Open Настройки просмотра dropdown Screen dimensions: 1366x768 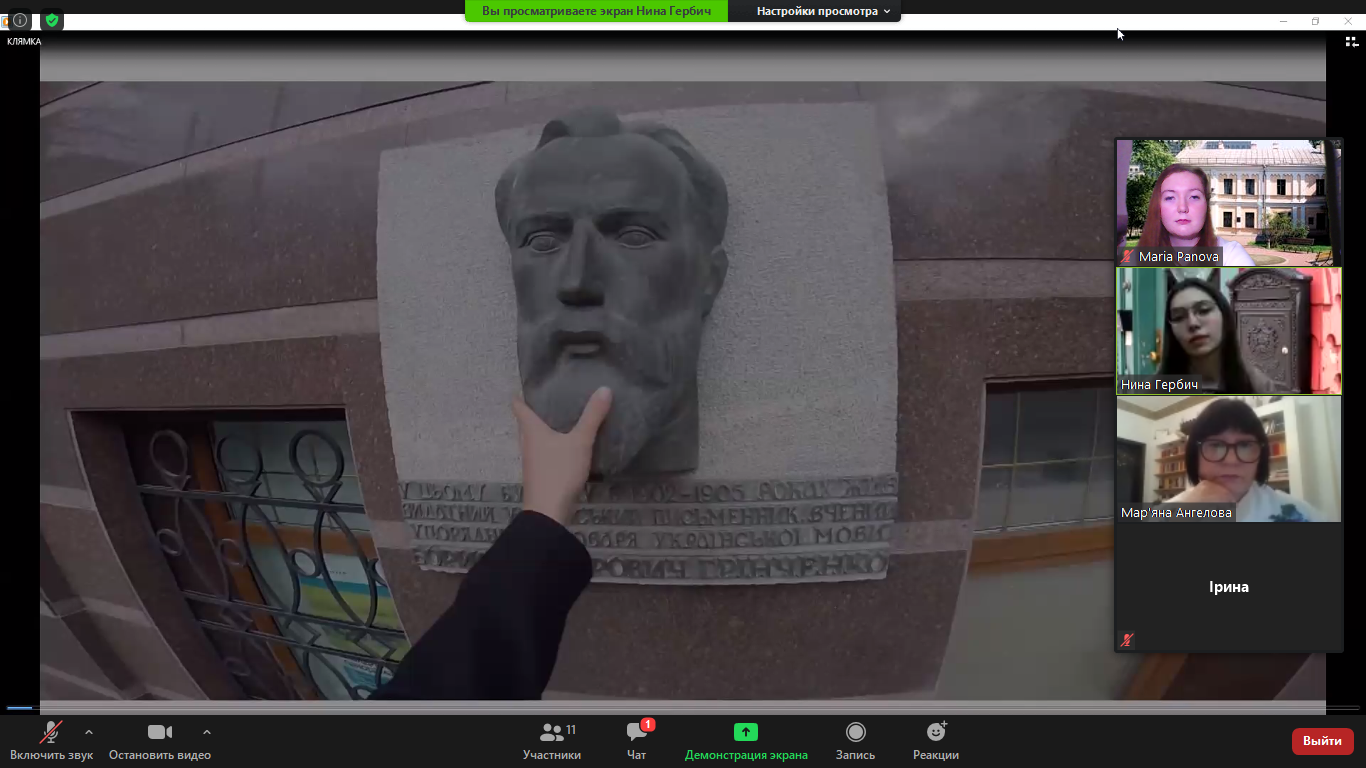(x=823, y=11)
